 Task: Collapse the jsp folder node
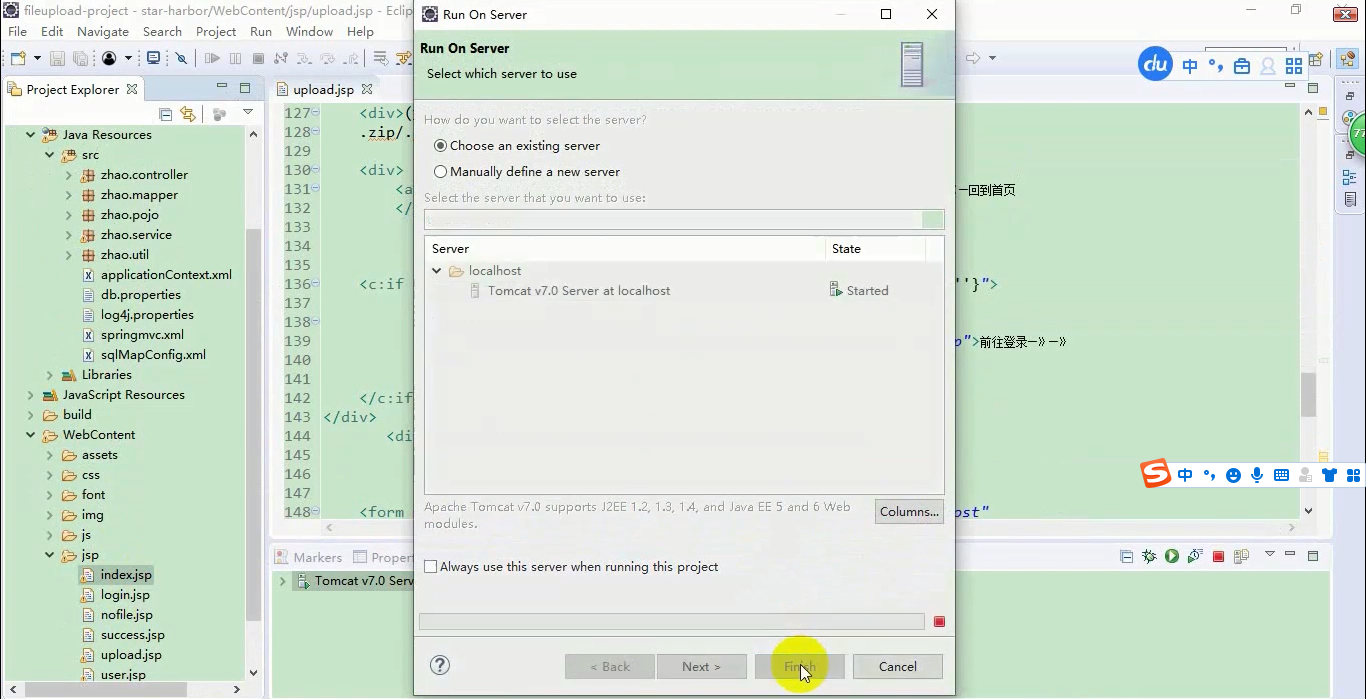click(49, 555)
